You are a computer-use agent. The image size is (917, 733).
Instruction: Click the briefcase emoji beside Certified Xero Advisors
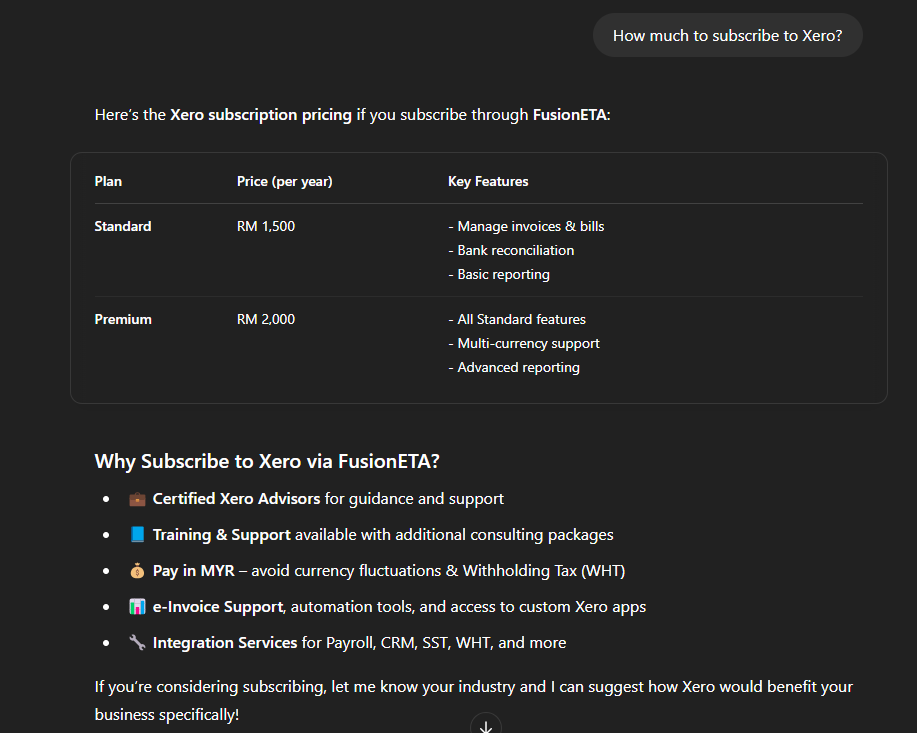tap(137, 499)
